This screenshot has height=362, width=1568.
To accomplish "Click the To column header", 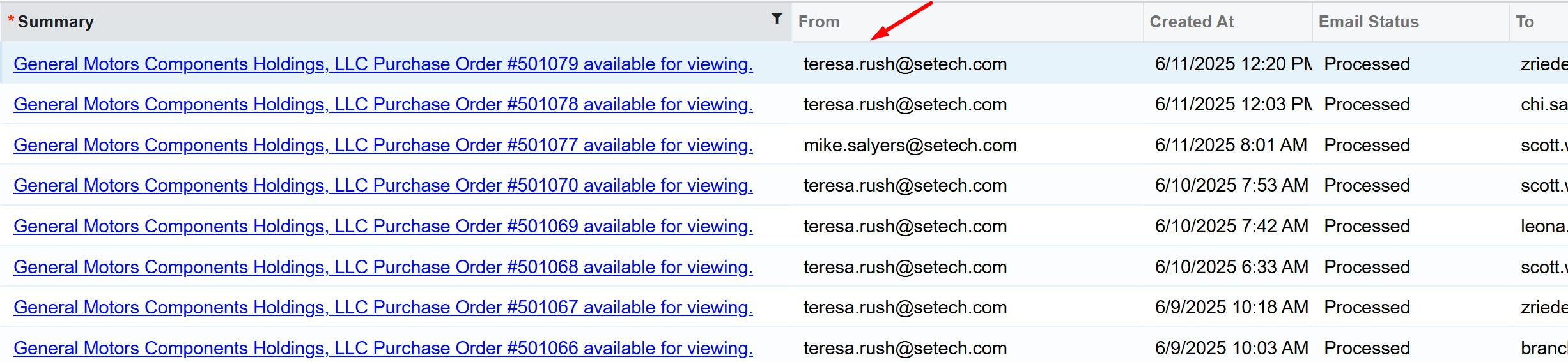I will [x=1525, y=22].
